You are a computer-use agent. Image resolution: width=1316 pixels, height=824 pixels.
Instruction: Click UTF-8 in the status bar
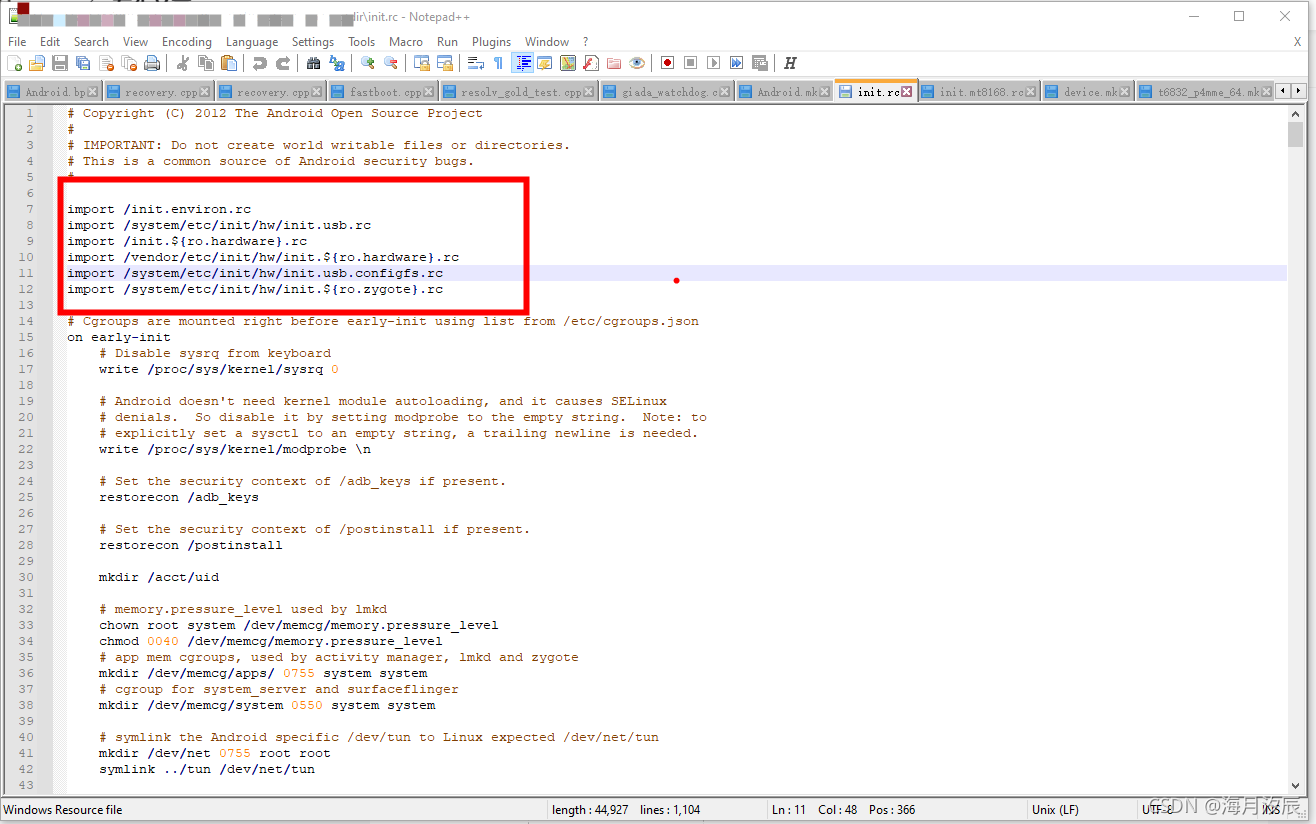click(x=1155, y=809)
